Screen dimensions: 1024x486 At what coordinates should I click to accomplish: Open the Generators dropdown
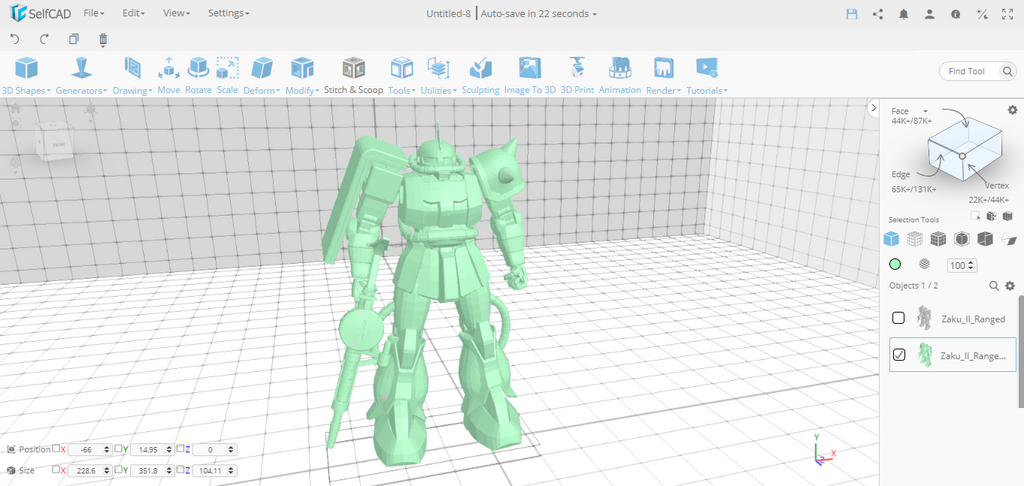click(x=81, y=76)
